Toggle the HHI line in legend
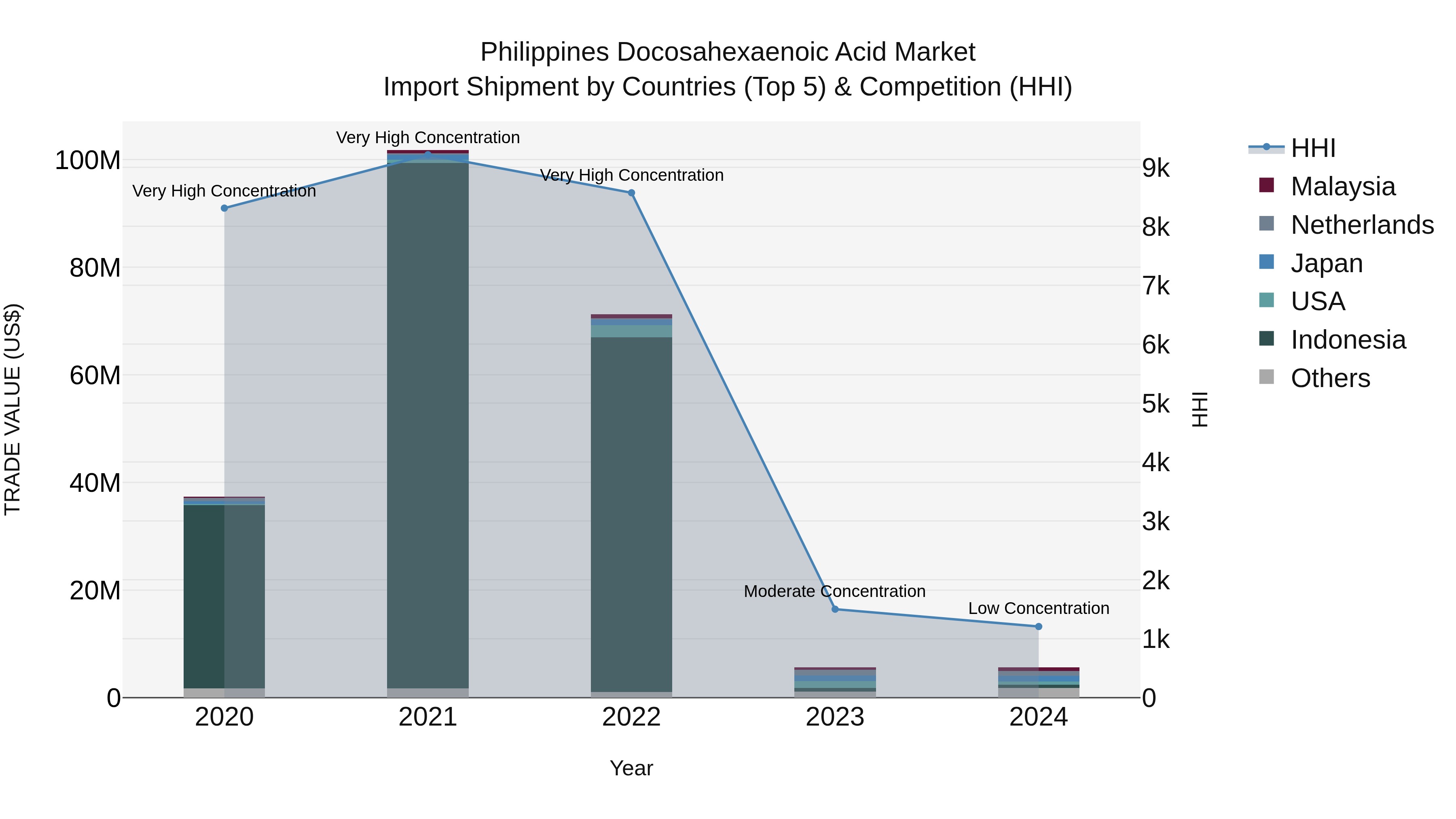Screen dimensions: 1456x819 click(x=1293, y=148)
